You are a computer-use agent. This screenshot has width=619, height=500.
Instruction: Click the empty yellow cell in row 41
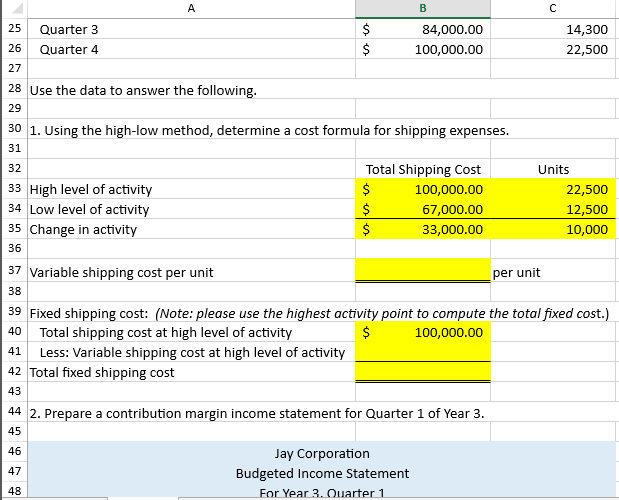point(423,352)
